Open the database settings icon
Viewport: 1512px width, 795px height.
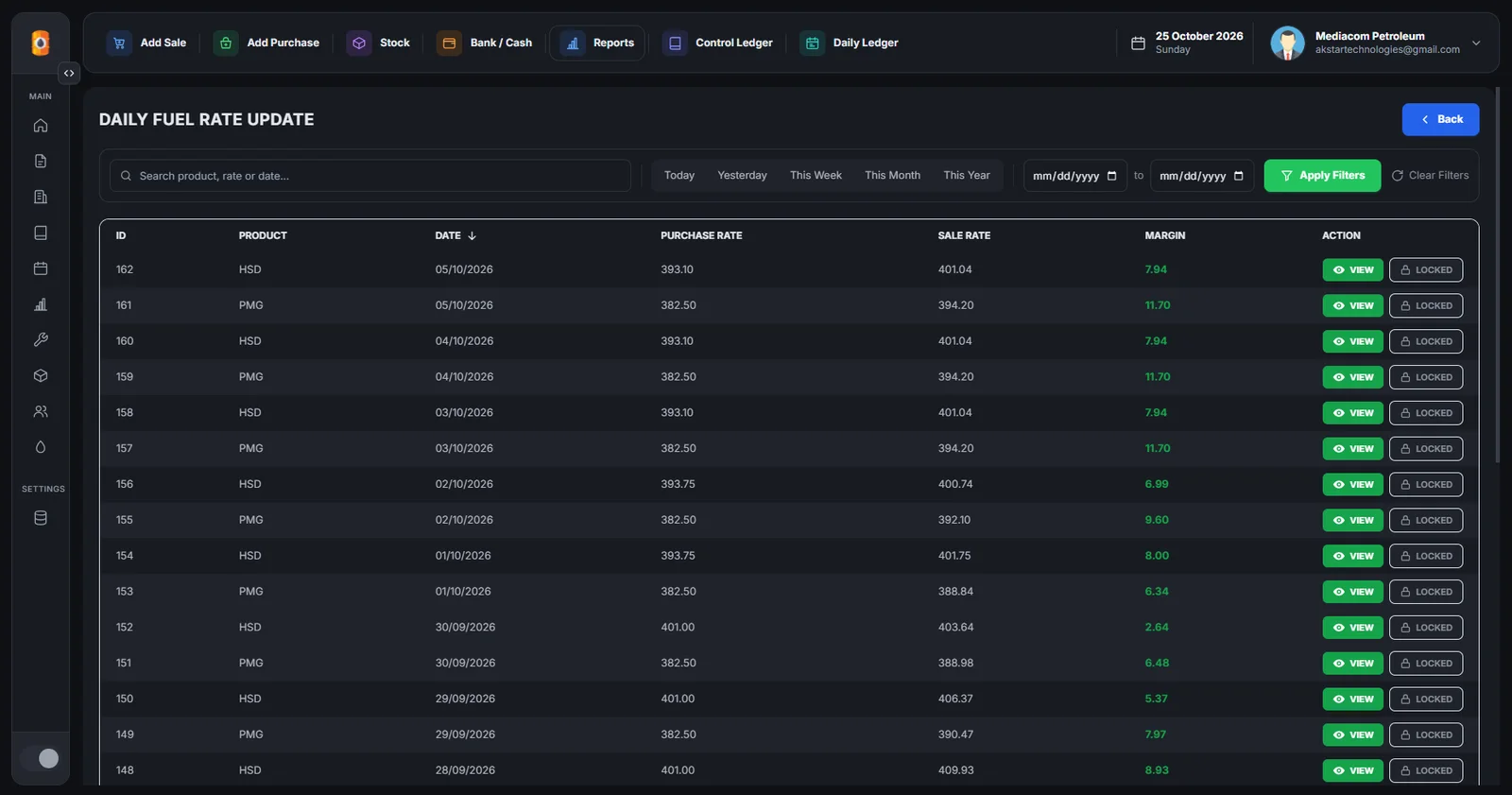point(41,518)
